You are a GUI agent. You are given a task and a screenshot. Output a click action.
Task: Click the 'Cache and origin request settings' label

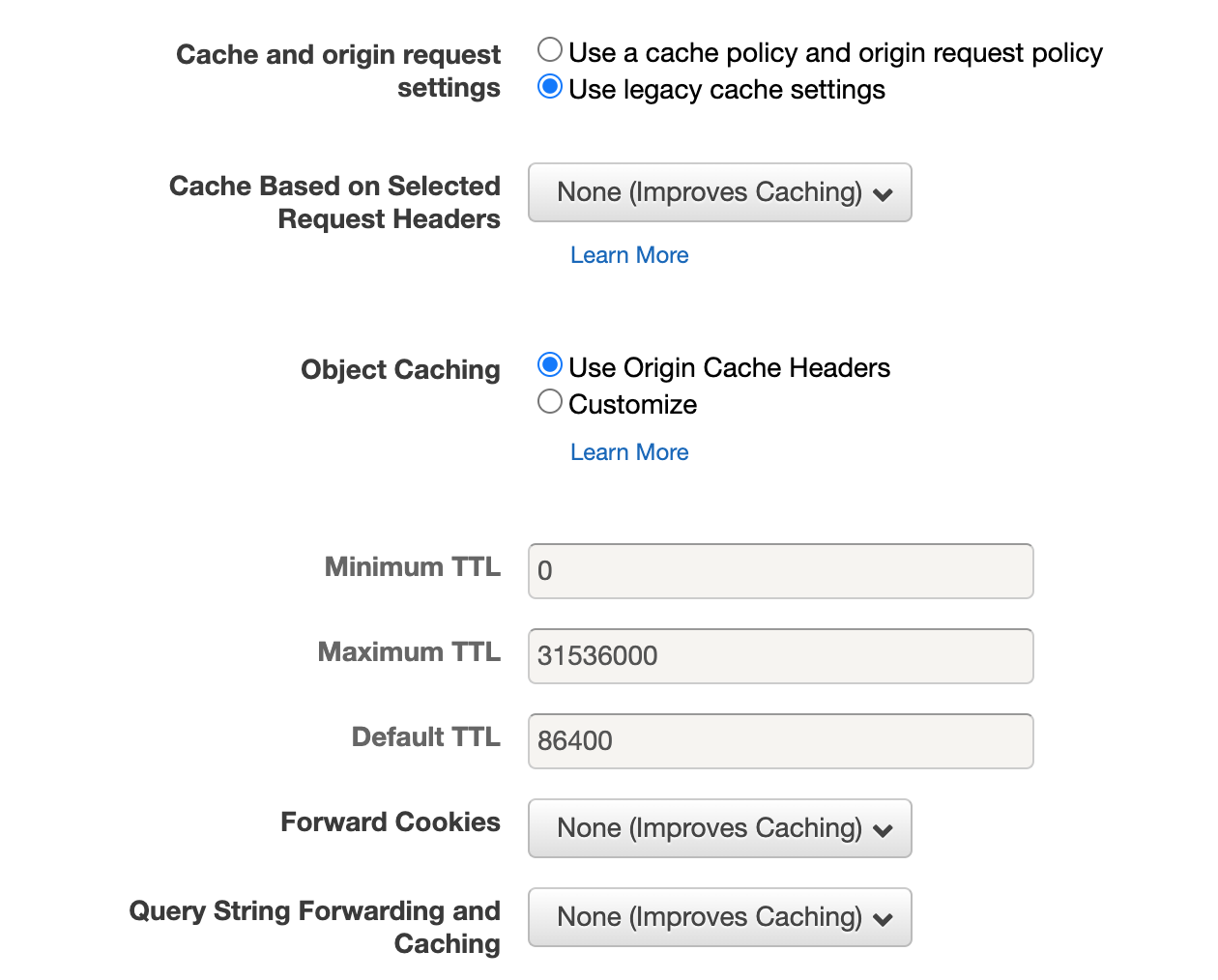[338, 71]
